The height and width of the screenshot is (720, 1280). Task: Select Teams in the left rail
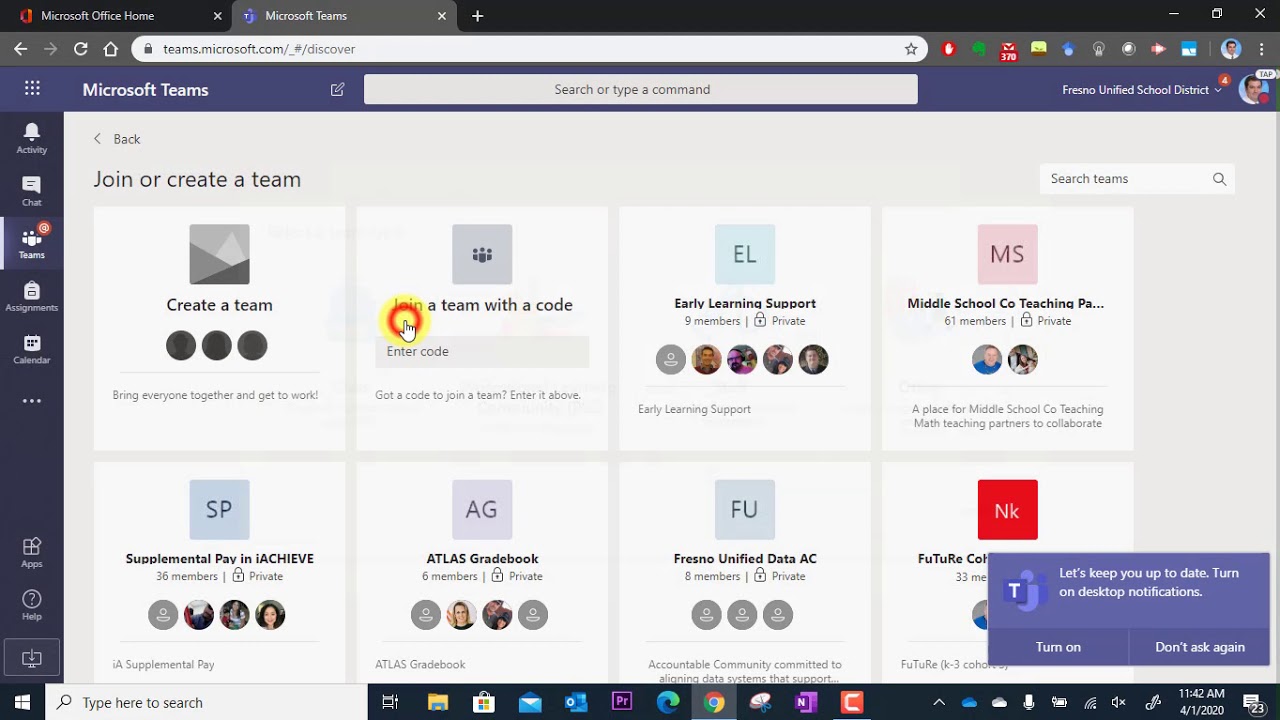[x=31, y=243]
